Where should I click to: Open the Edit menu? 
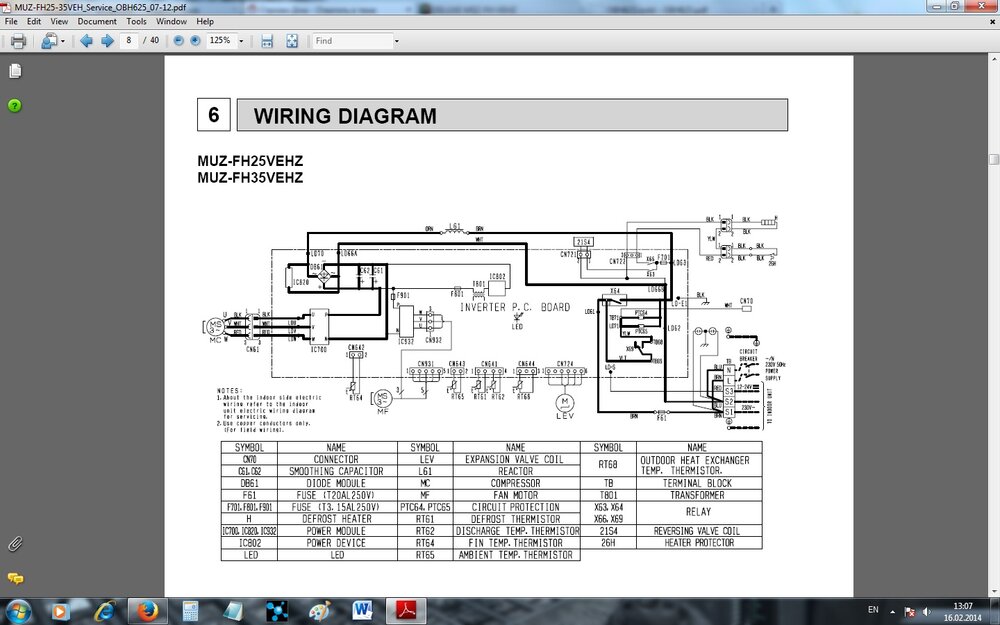click(x=34, y=21)
